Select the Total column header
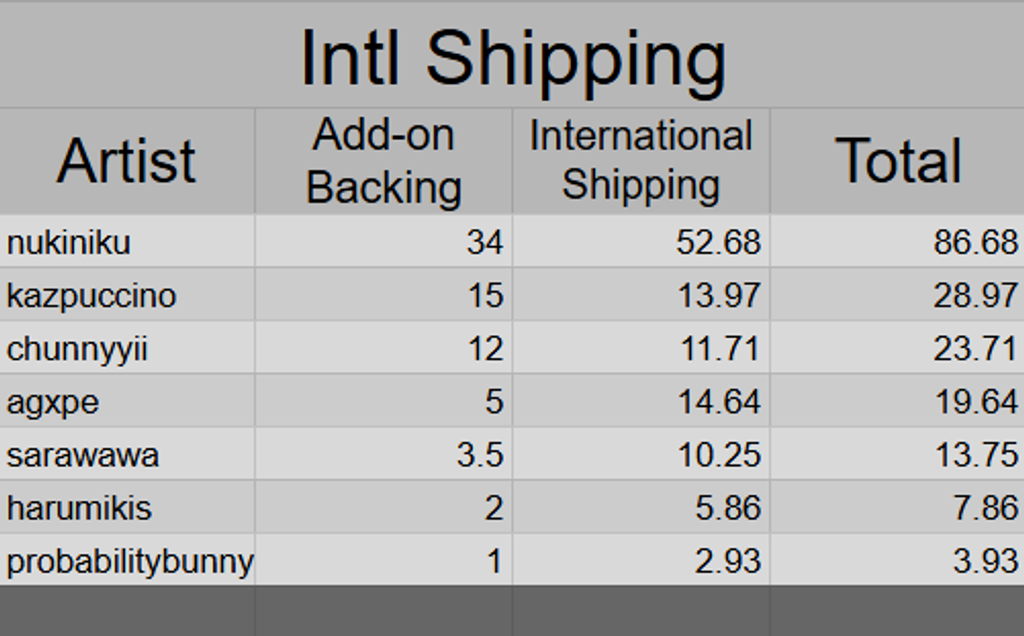The height and width of the screenshot is (636, 1024). tap(897, 161)
